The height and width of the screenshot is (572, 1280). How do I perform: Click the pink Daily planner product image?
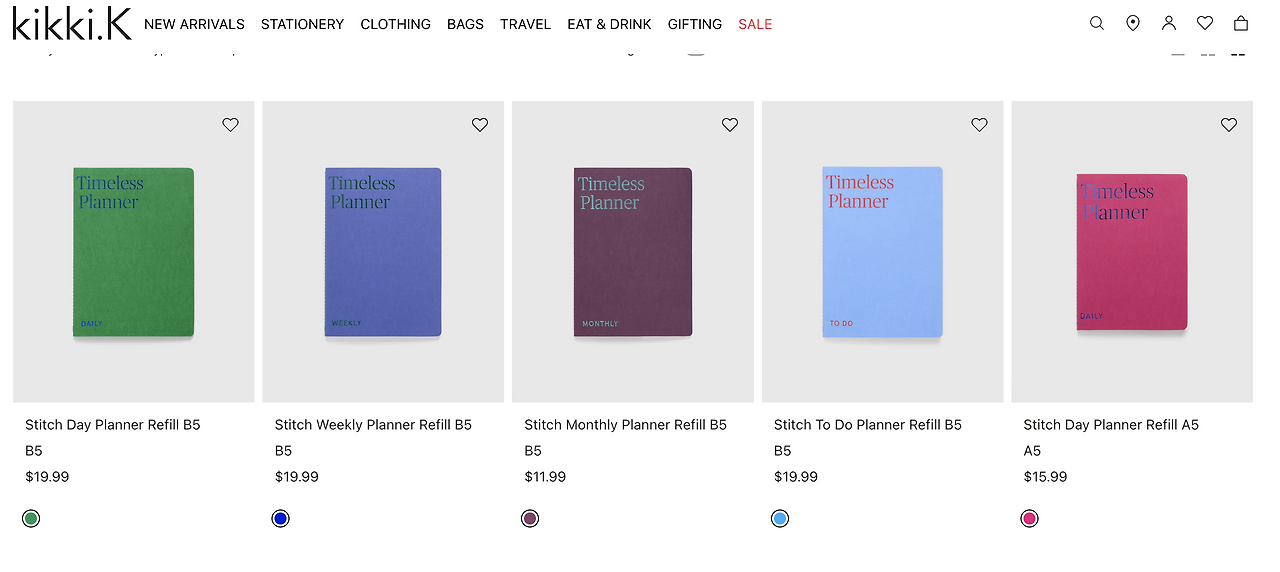[1132, 252]
